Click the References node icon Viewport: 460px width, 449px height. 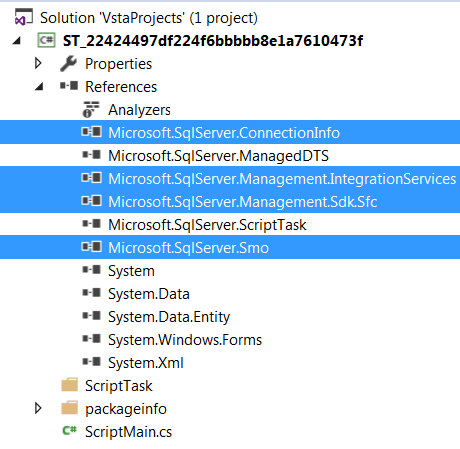69,86
